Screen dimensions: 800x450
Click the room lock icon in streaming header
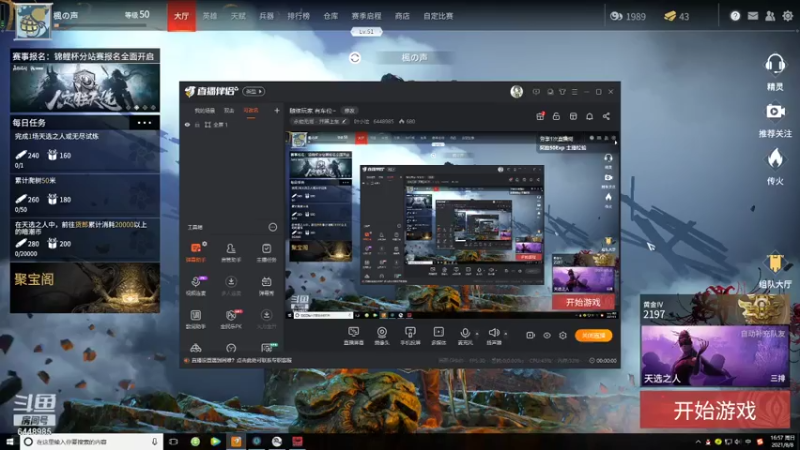coord(556,116)
